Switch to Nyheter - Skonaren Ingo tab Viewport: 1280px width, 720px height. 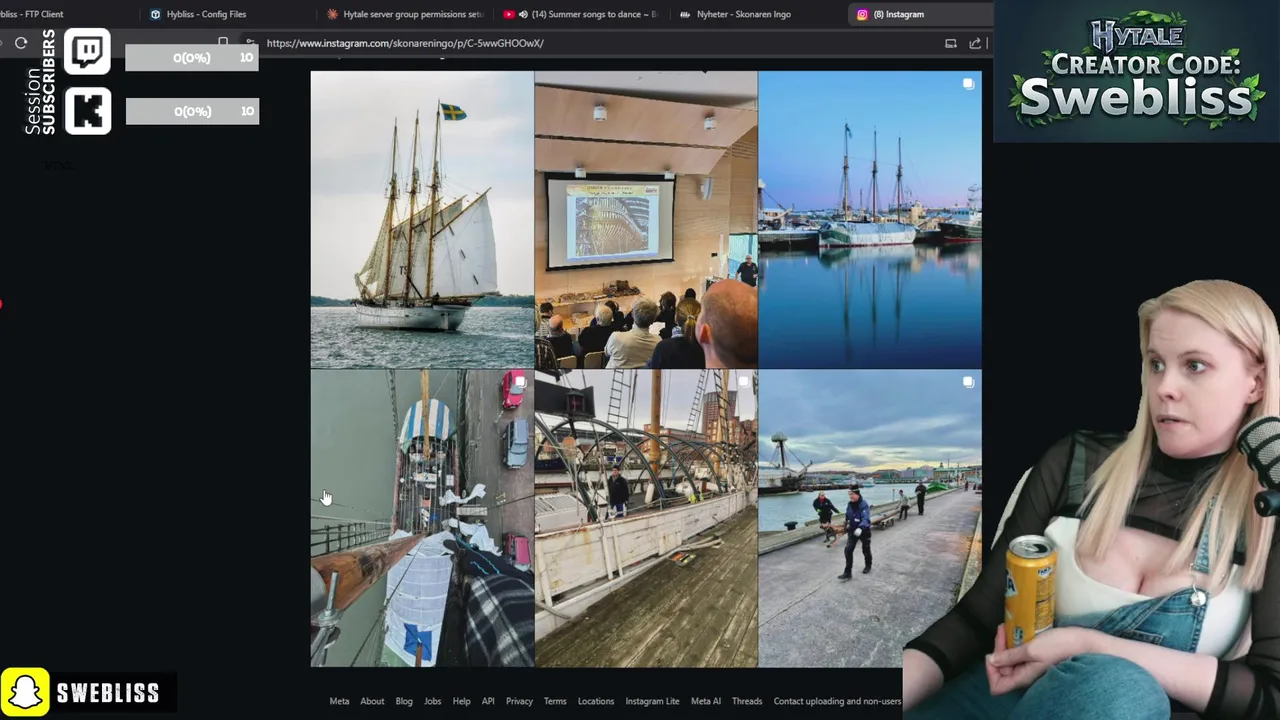tap(735, 14)
